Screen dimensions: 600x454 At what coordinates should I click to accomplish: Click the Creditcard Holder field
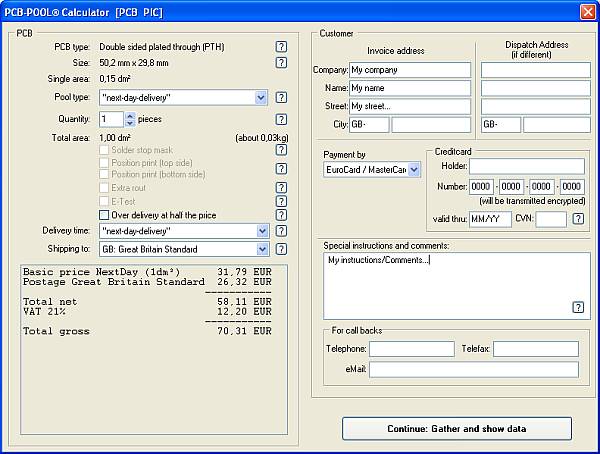[x=526, y=166]
